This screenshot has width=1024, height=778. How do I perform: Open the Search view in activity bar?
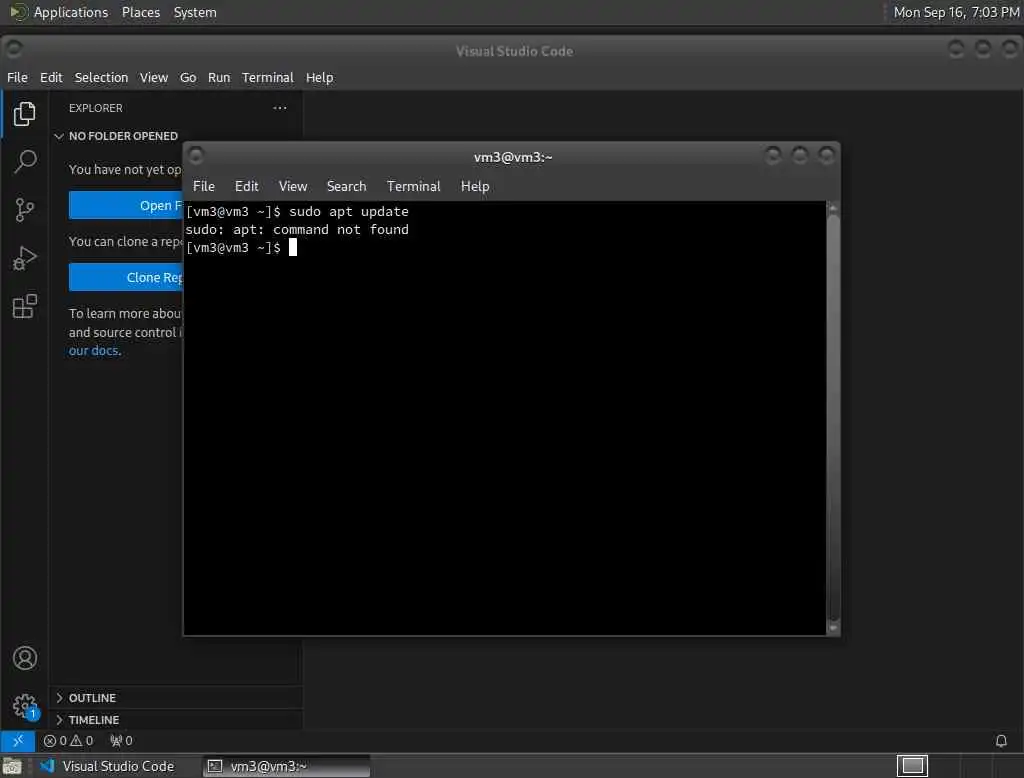coord(25,161)
